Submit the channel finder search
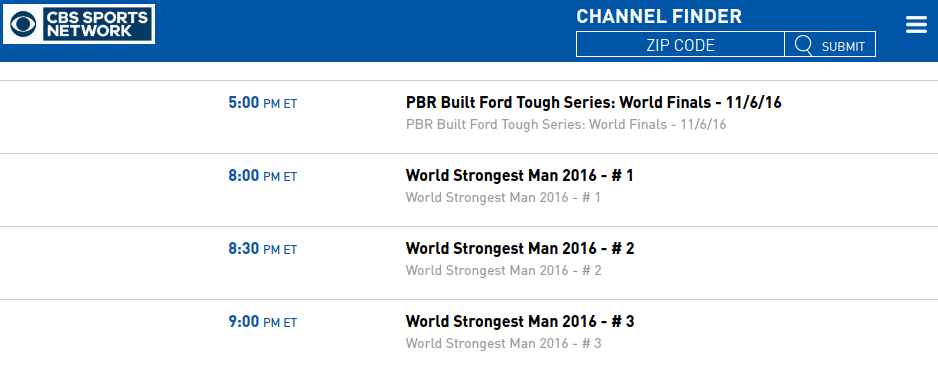 830,44
